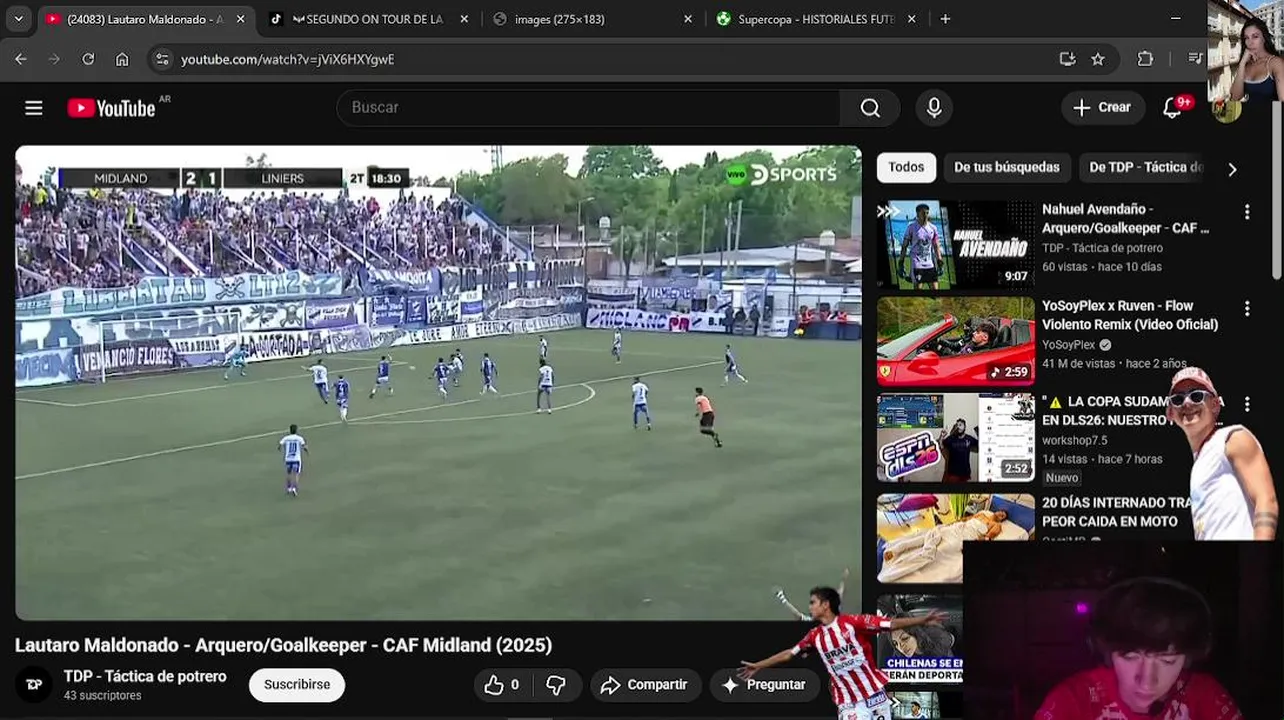Open 20 DÍAS INTERNADO video thumbnail

[956, 538]
